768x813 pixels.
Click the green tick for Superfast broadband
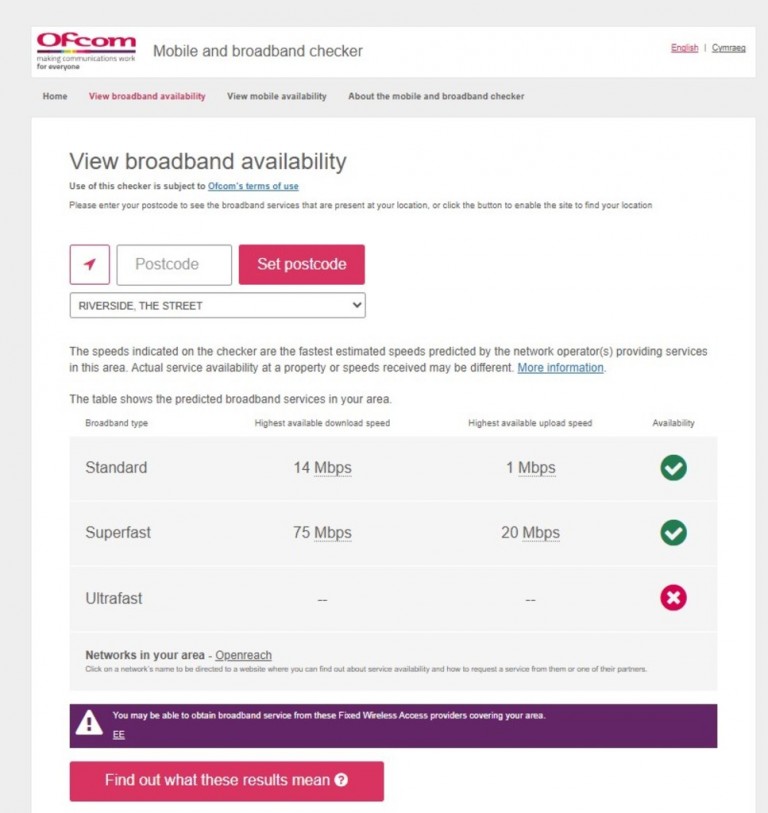[673, 532]
